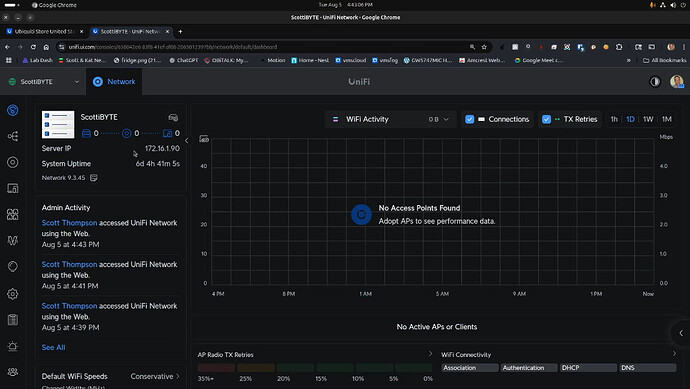The width and height of the screenshot is (690, 389).
Task: Click release notes icon next to Network 9.3.45
Action: point(94,178)
